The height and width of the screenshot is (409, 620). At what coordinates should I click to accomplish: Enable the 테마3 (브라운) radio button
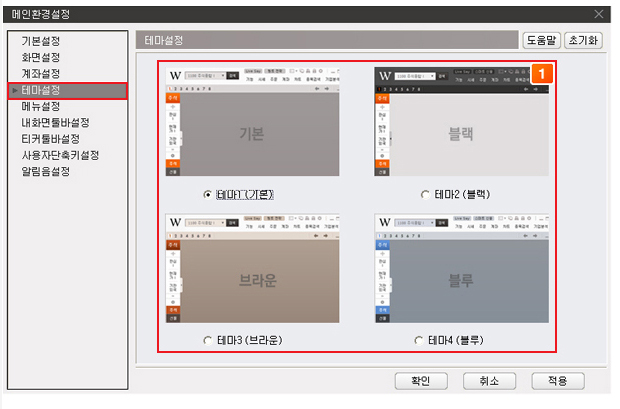coord(207,340)
